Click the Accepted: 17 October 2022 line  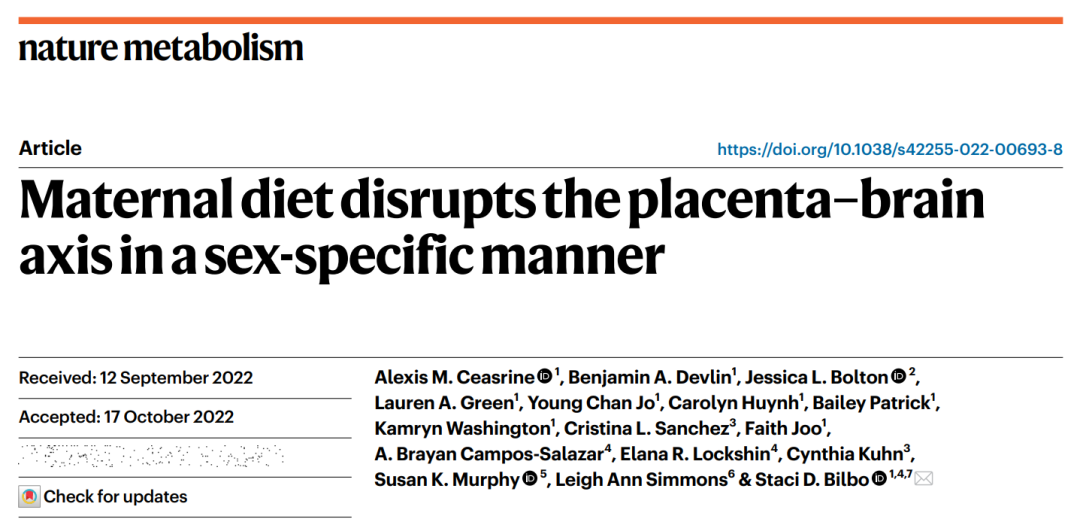(x=126, y=417)
